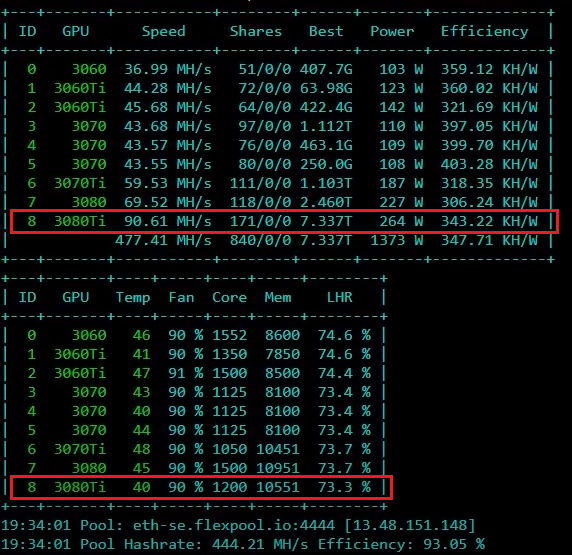Click the 36.99 MH/s speed value
572x555 pixels.
(x=168, y=69)
